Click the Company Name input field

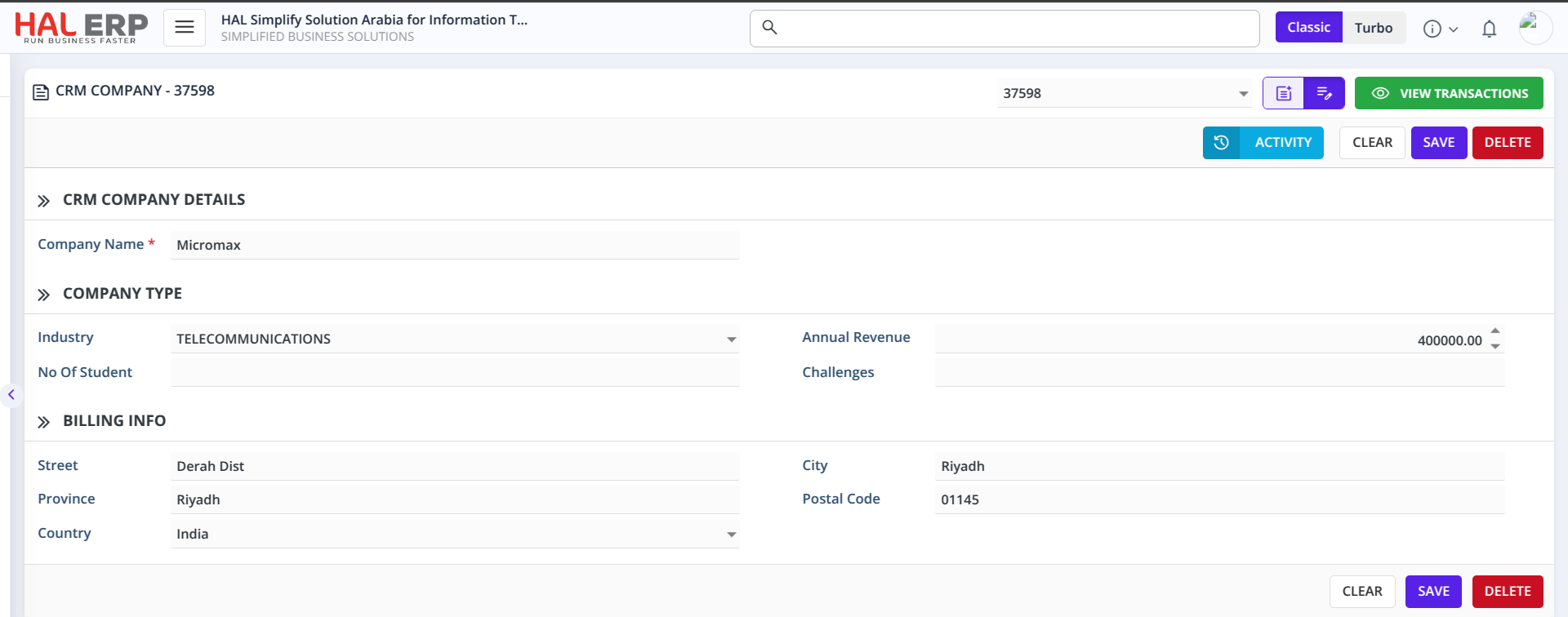pyautogui.click(x=454, y=246)
